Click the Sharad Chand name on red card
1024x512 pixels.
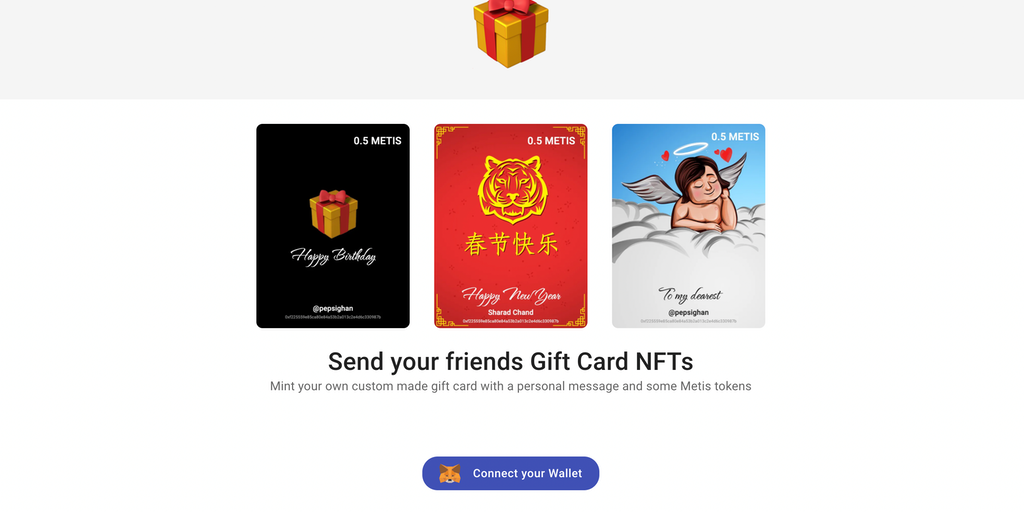511,312
